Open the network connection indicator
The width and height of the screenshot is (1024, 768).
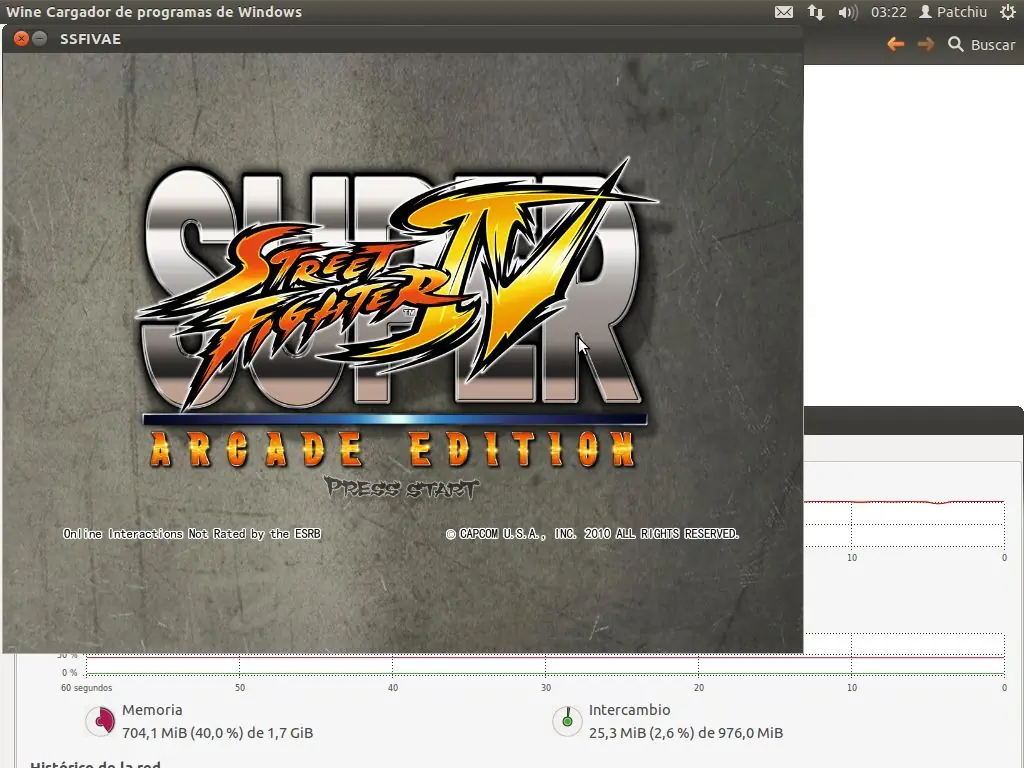816,12
